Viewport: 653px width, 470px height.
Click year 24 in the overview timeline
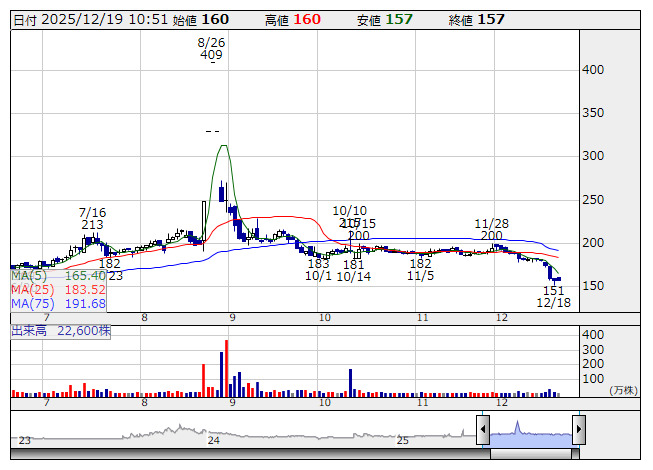[x=213, y=440]
